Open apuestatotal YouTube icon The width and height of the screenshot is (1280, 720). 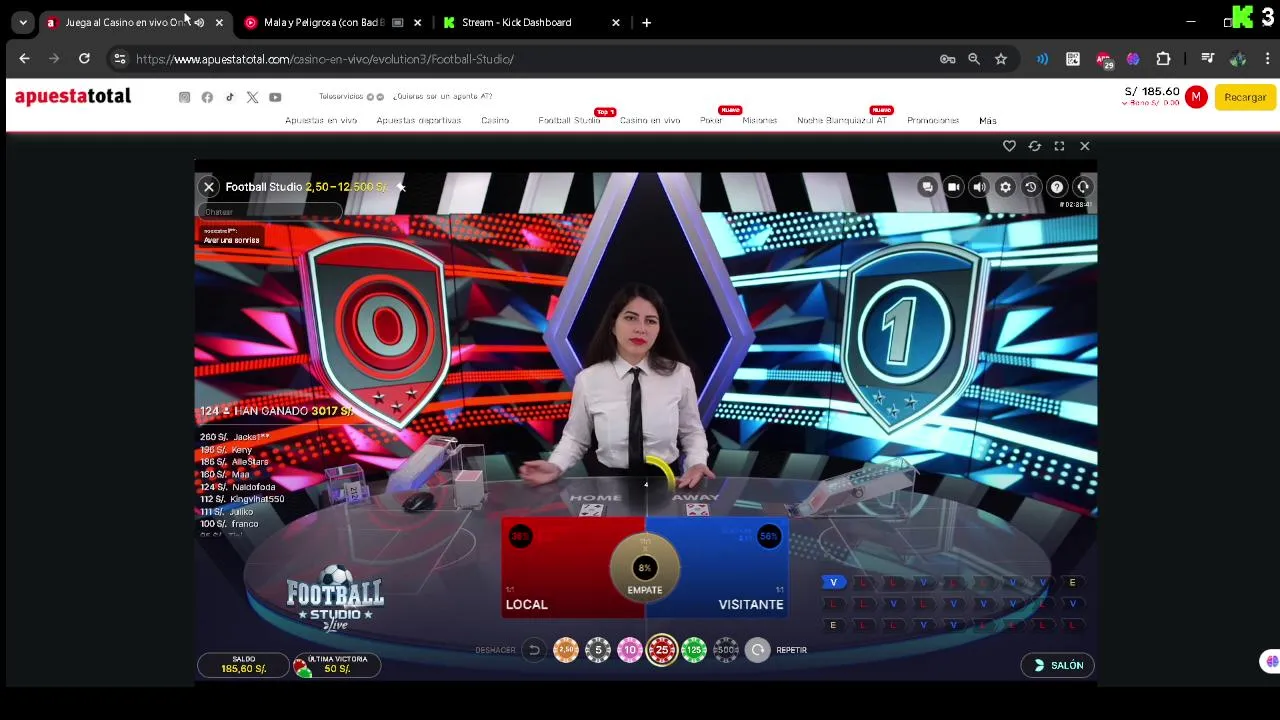coord(275,97)
